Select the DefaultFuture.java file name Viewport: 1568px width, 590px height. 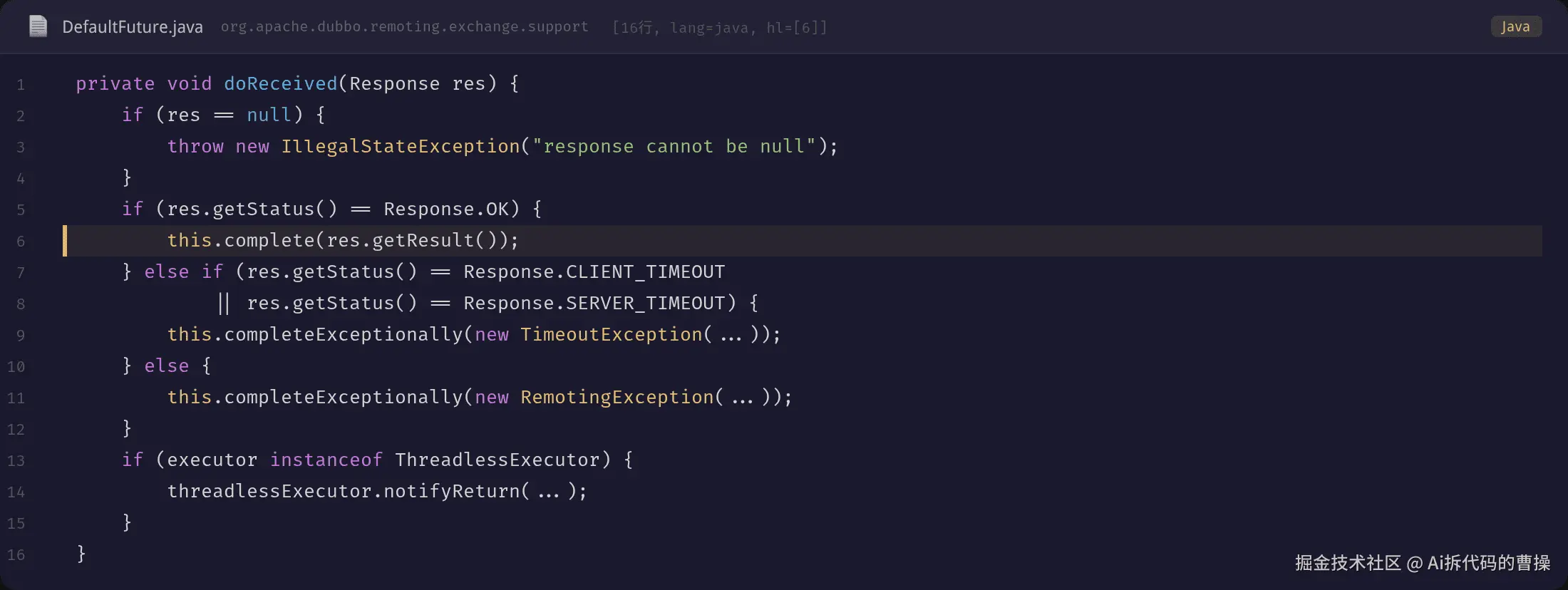(133, 27)
